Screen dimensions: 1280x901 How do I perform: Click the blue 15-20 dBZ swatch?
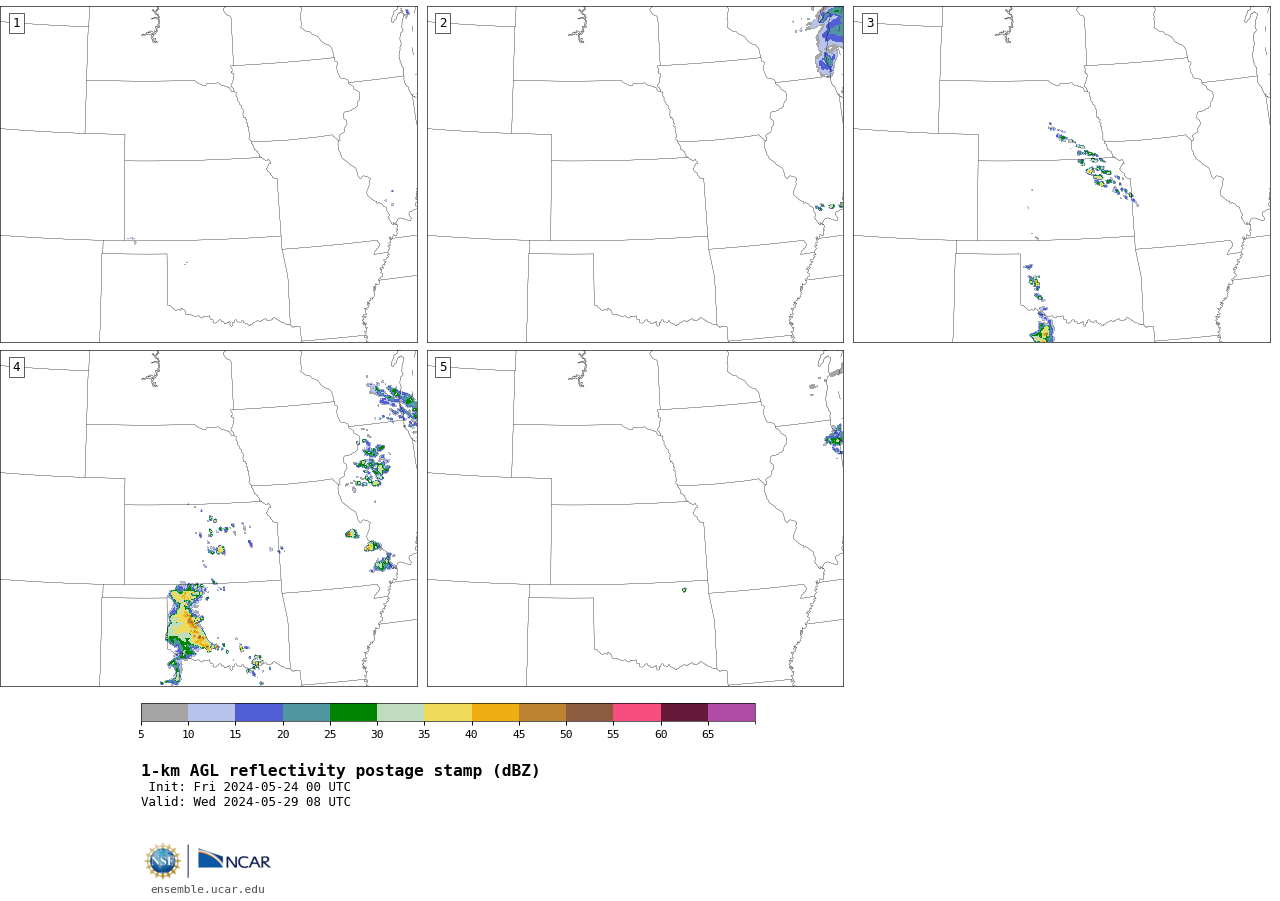click(259, 712)
